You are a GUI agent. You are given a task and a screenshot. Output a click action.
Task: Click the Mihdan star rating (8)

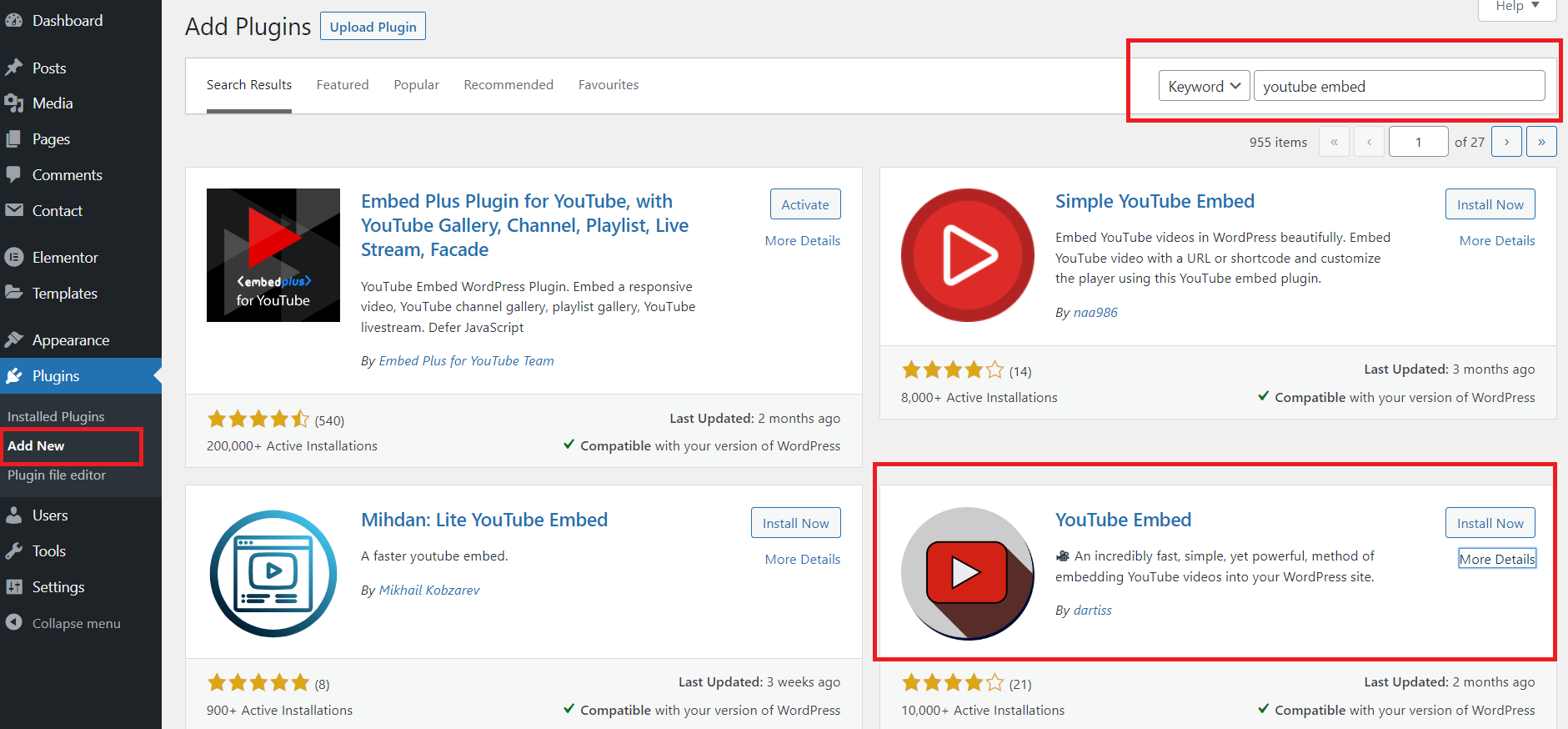tap(258, 682)
